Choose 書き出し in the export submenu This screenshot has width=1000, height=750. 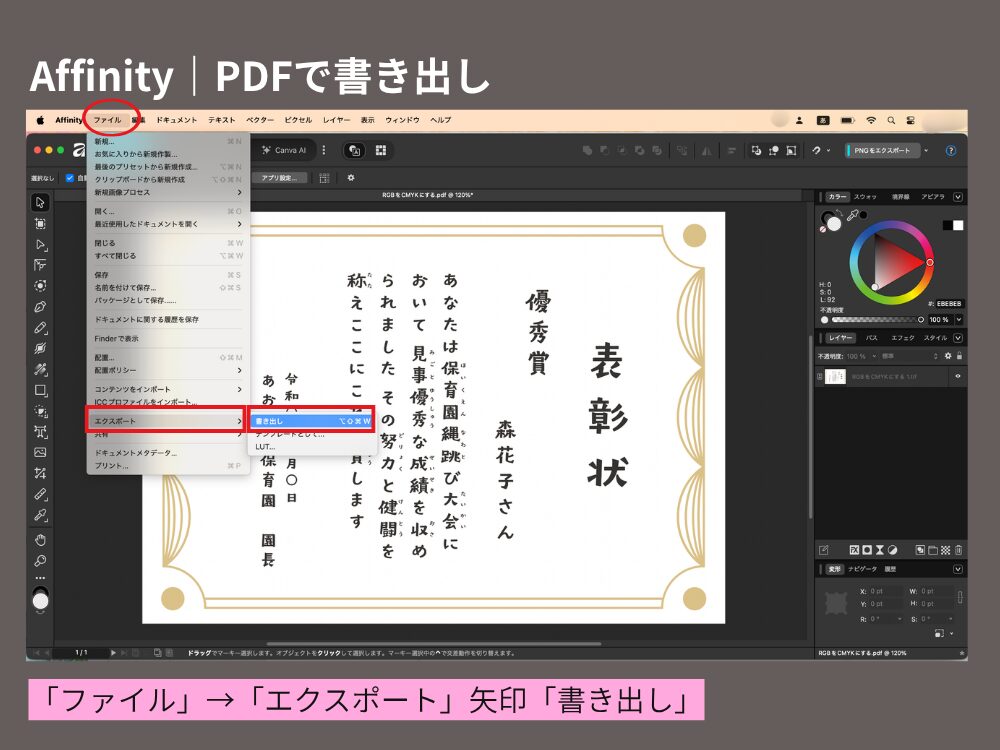312,421
